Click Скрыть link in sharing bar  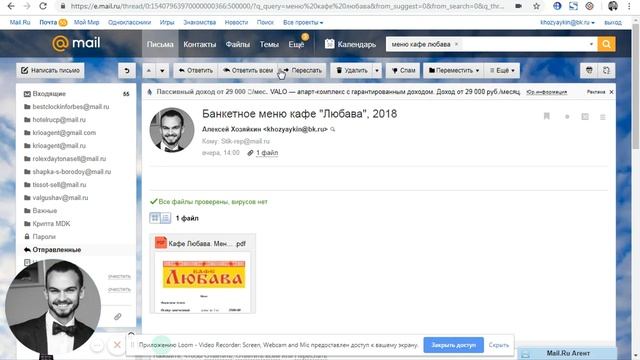pyautogui.click(x=499, y=345)
